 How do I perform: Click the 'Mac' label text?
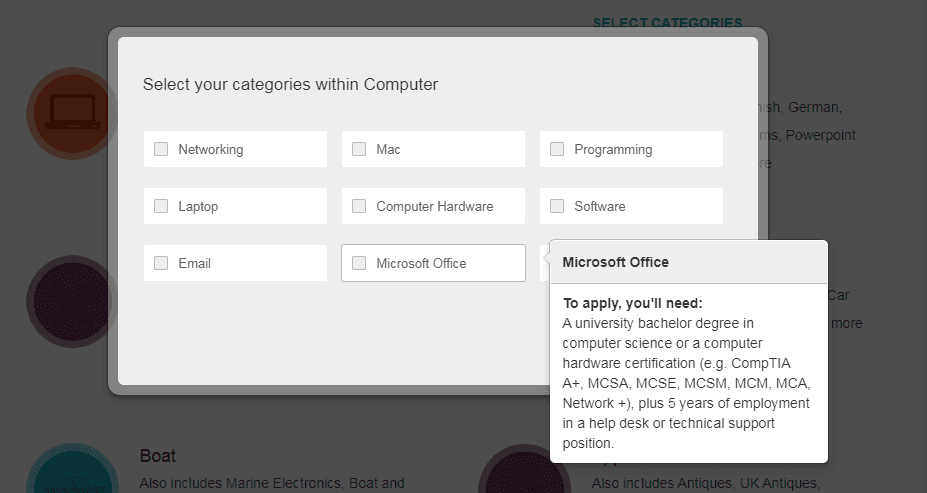click(x=388, y=150)
